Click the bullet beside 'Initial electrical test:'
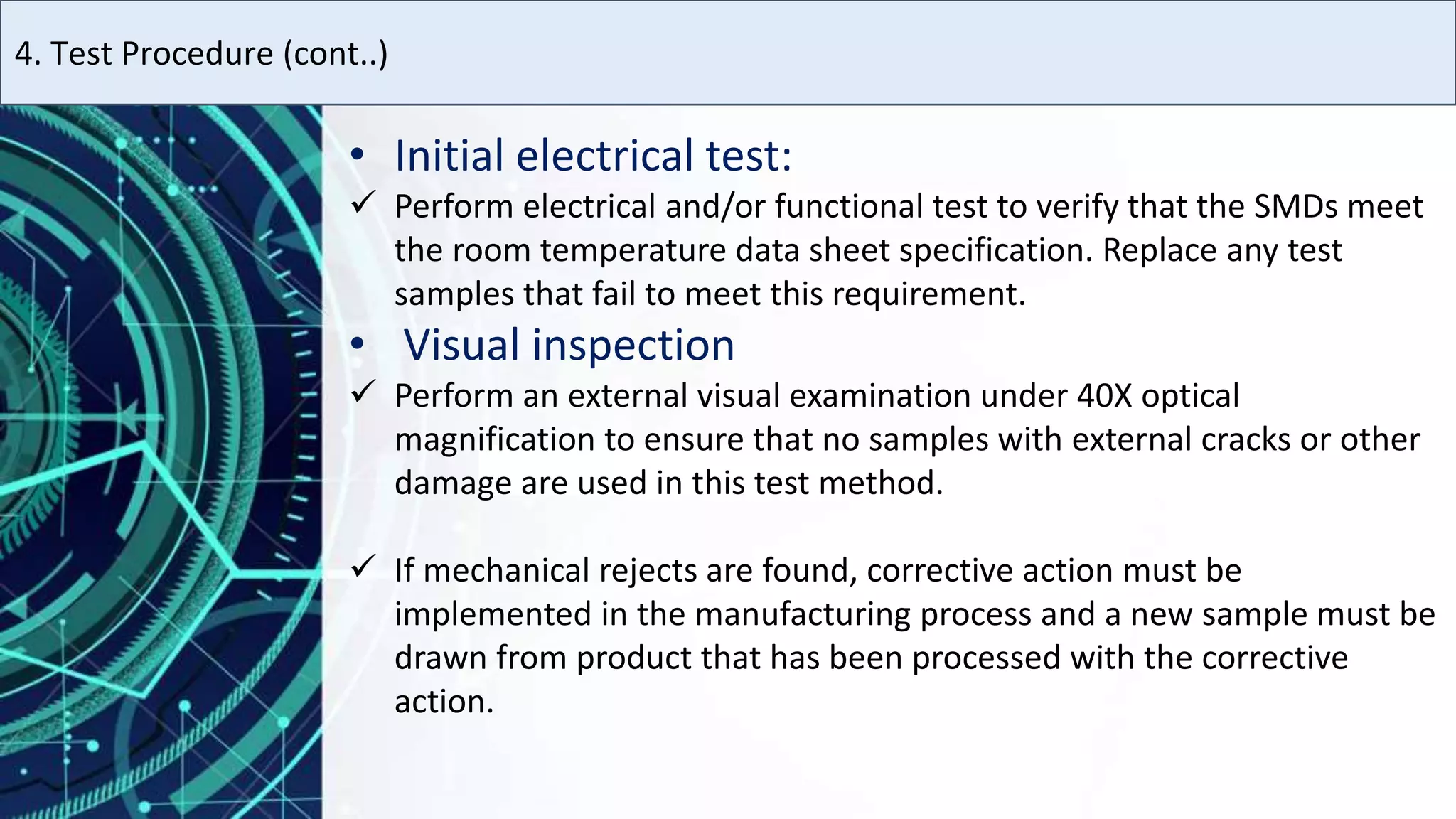 (358, 155)
